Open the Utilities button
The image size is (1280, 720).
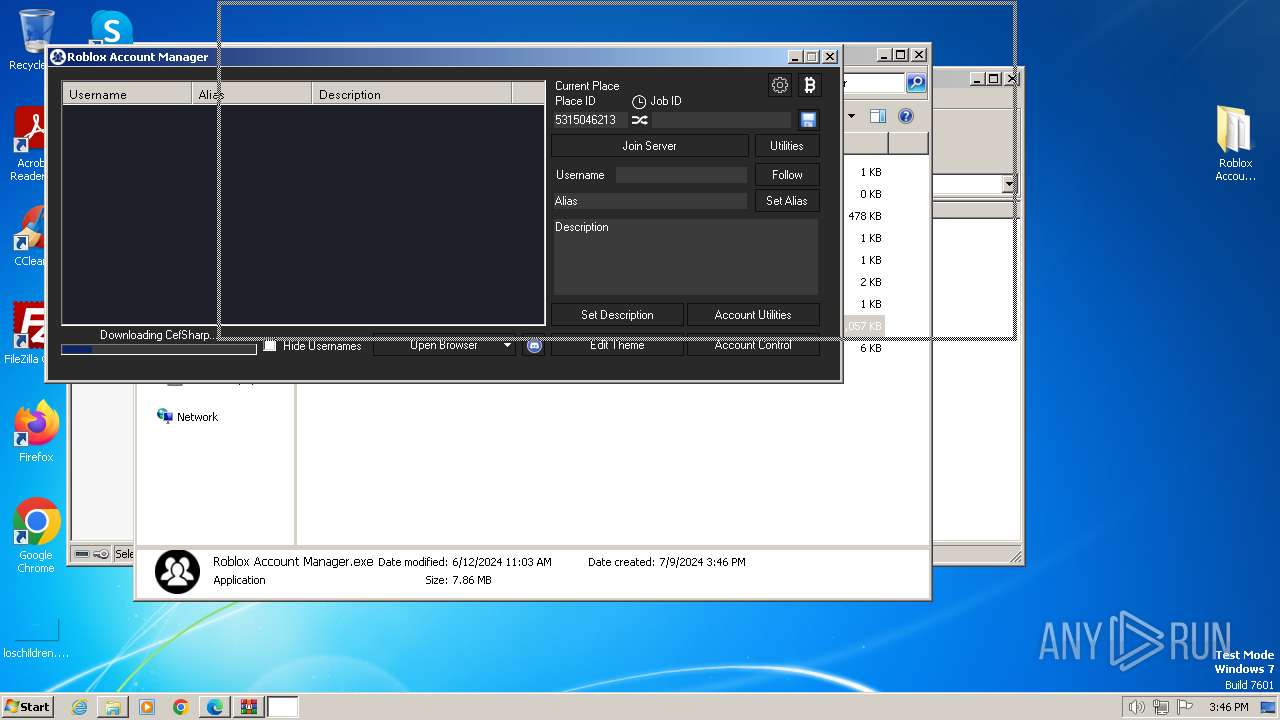pos(787,146)
